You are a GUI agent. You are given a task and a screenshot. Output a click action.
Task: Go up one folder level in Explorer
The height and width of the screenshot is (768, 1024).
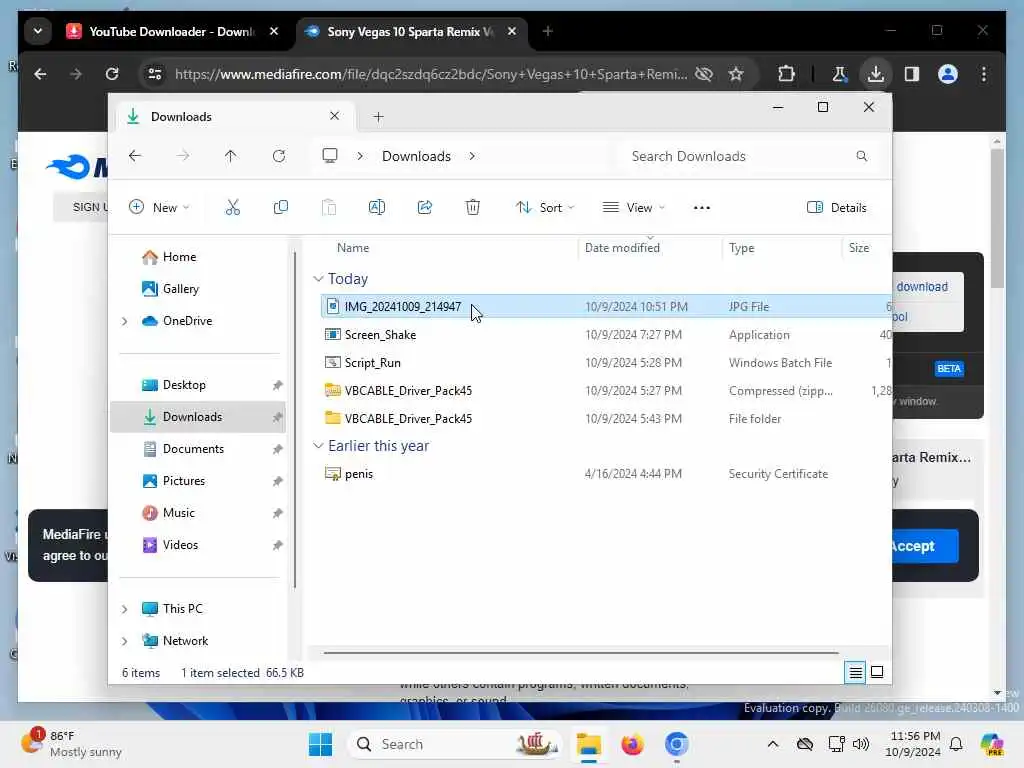pos(231,156)
